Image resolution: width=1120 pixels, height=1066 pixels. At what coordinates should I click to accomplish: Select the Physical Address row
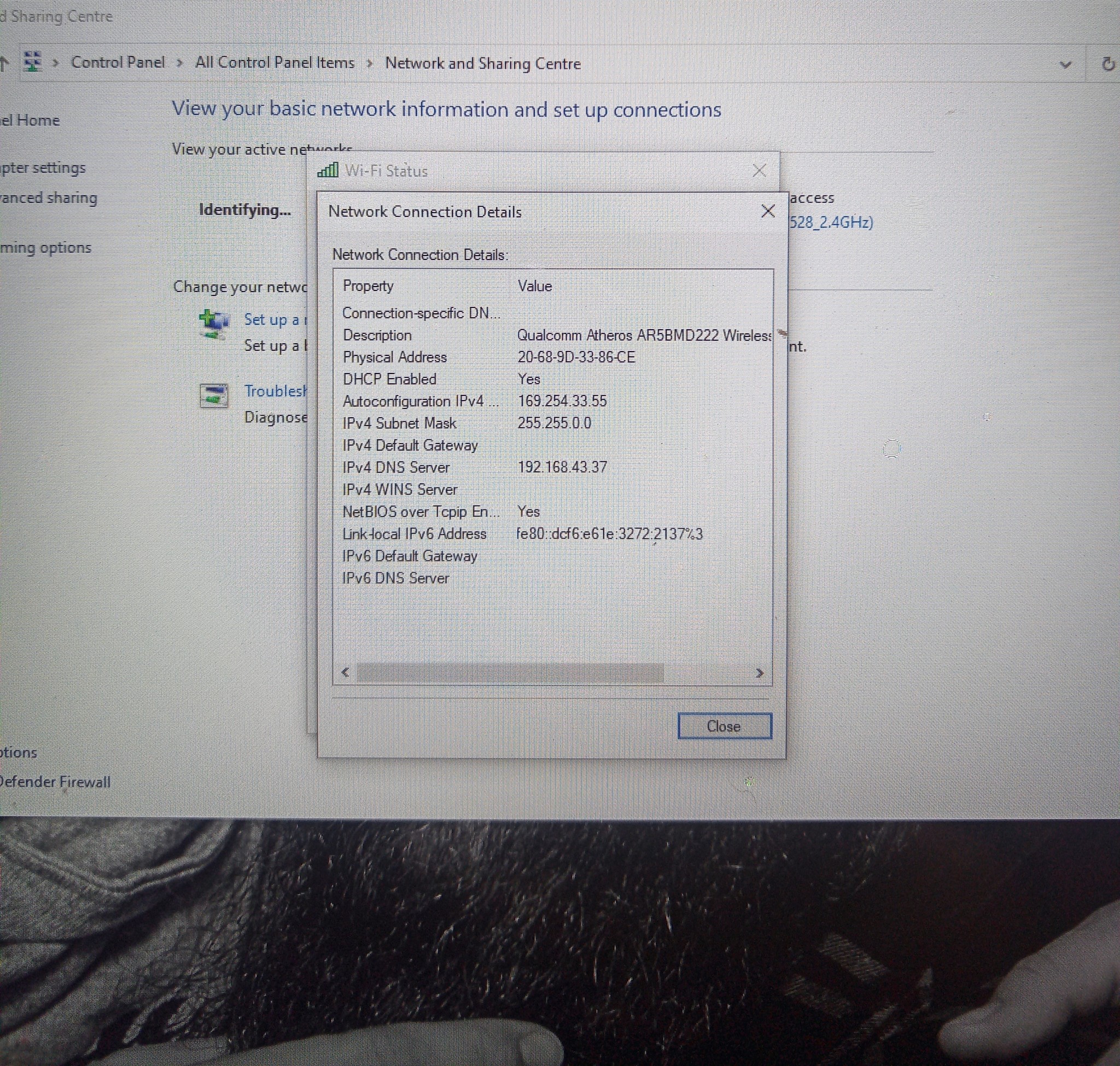(394, 357)
